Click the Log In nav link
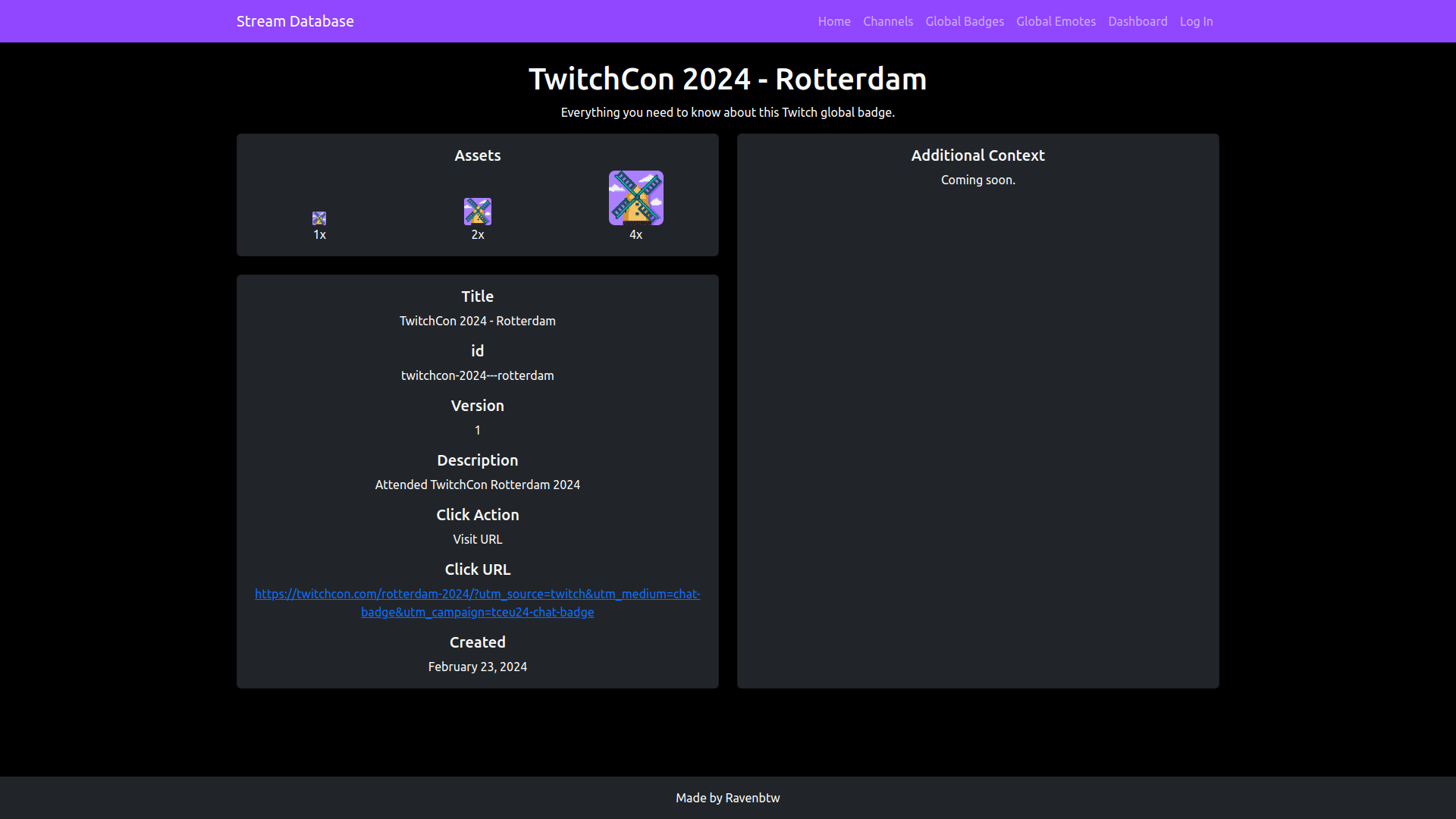The width and height of the screenshot is (1456, 819). 1196,21
